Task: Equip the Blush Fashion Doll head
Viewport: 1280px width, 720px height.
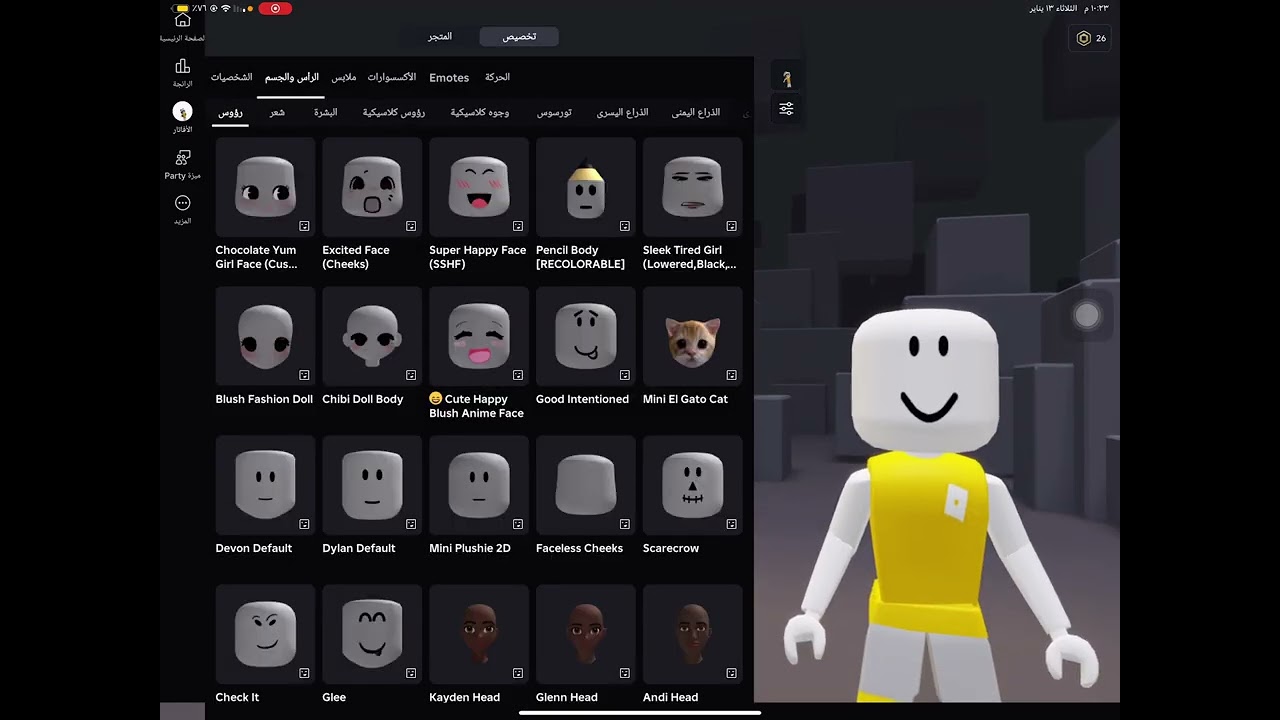Action: click(x=265, y=336)
